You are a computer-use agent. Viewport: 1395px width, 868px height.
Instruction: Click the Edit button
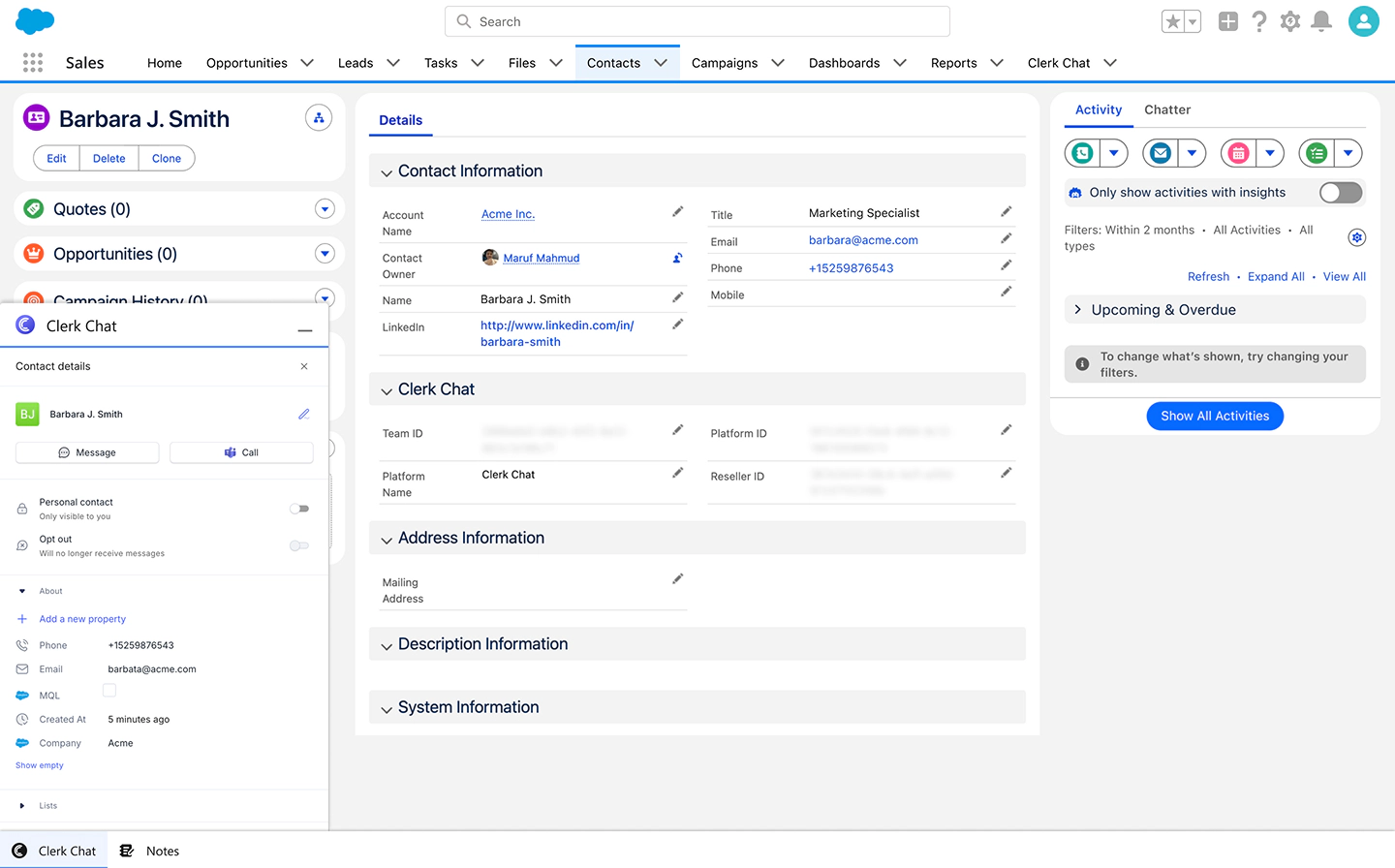pyautogui.click(x=56, y=158)
